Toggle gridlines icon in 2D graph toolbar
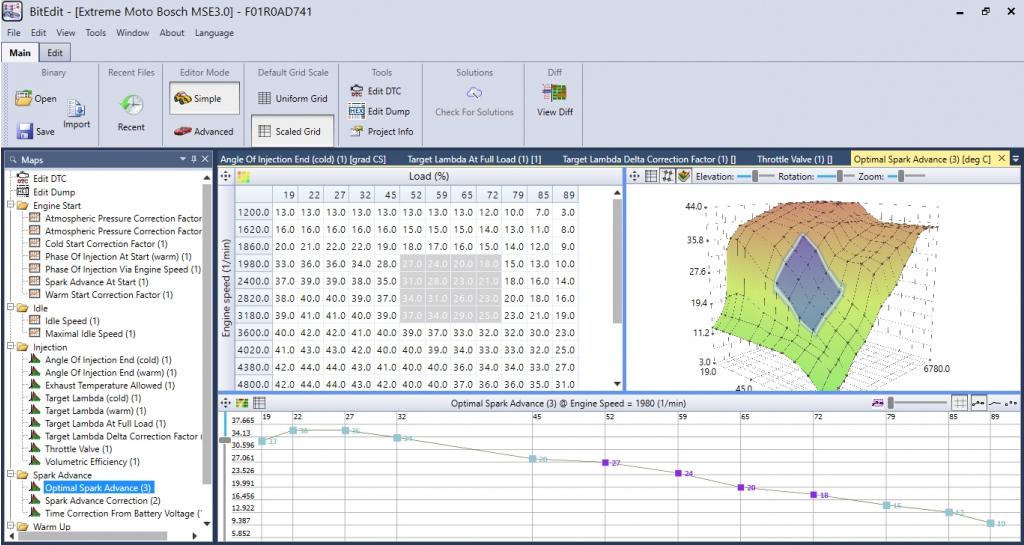This screenshot has height=545, width=1024. pos(959,403)
